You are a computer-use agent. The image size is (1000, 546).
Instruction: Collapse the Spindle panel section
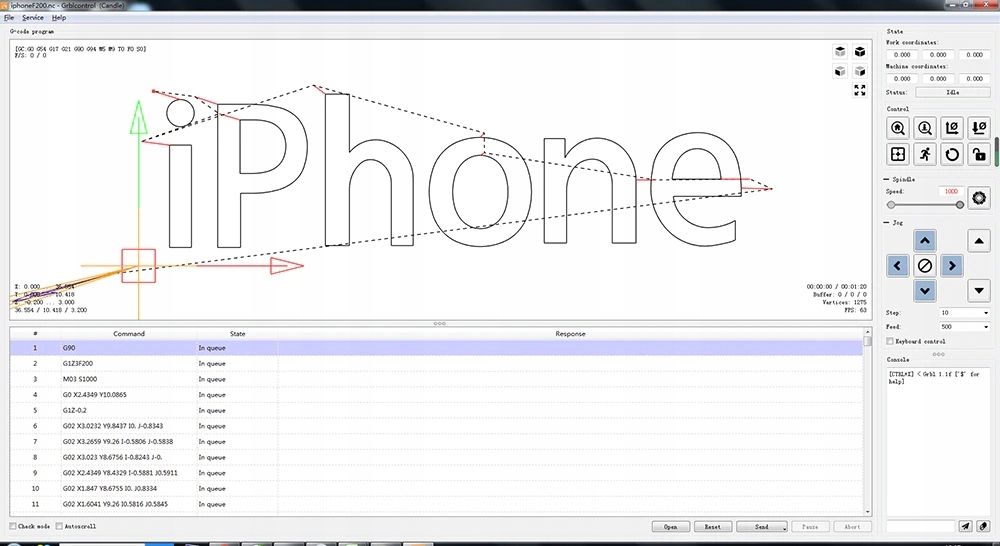pyautogui.click(x=888, y=179)
